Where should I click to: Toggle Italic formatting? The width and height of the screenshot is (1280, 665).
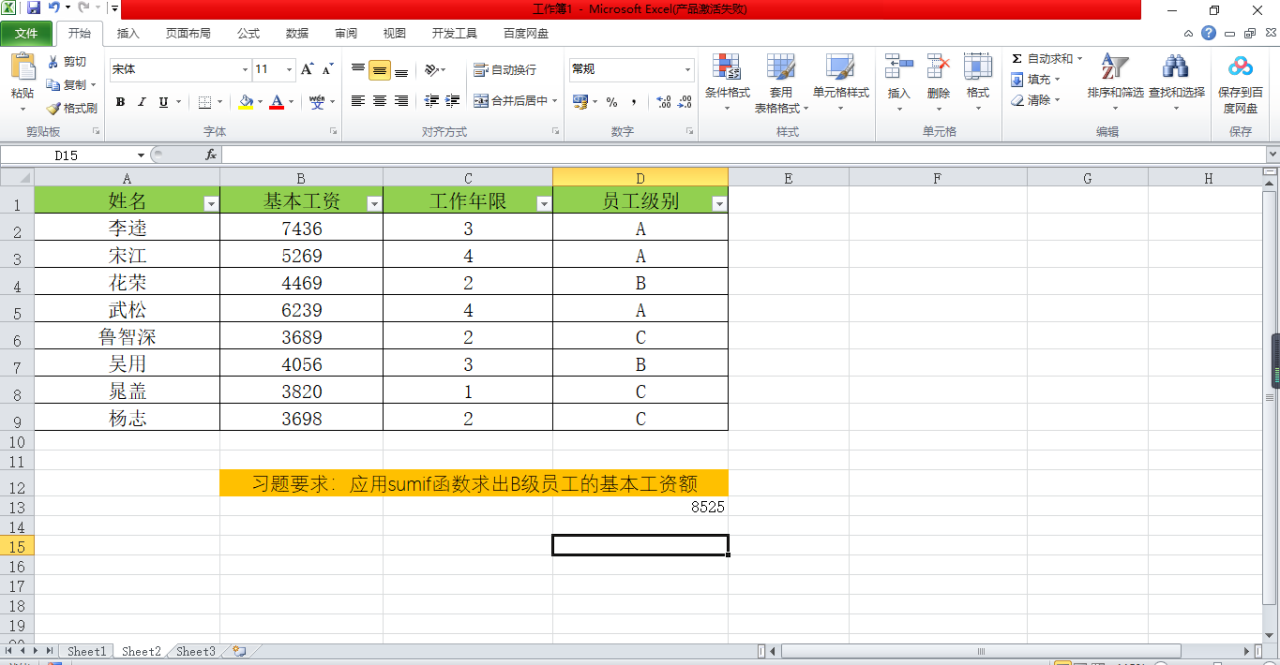pyautogui.click(x=141, y=102)
